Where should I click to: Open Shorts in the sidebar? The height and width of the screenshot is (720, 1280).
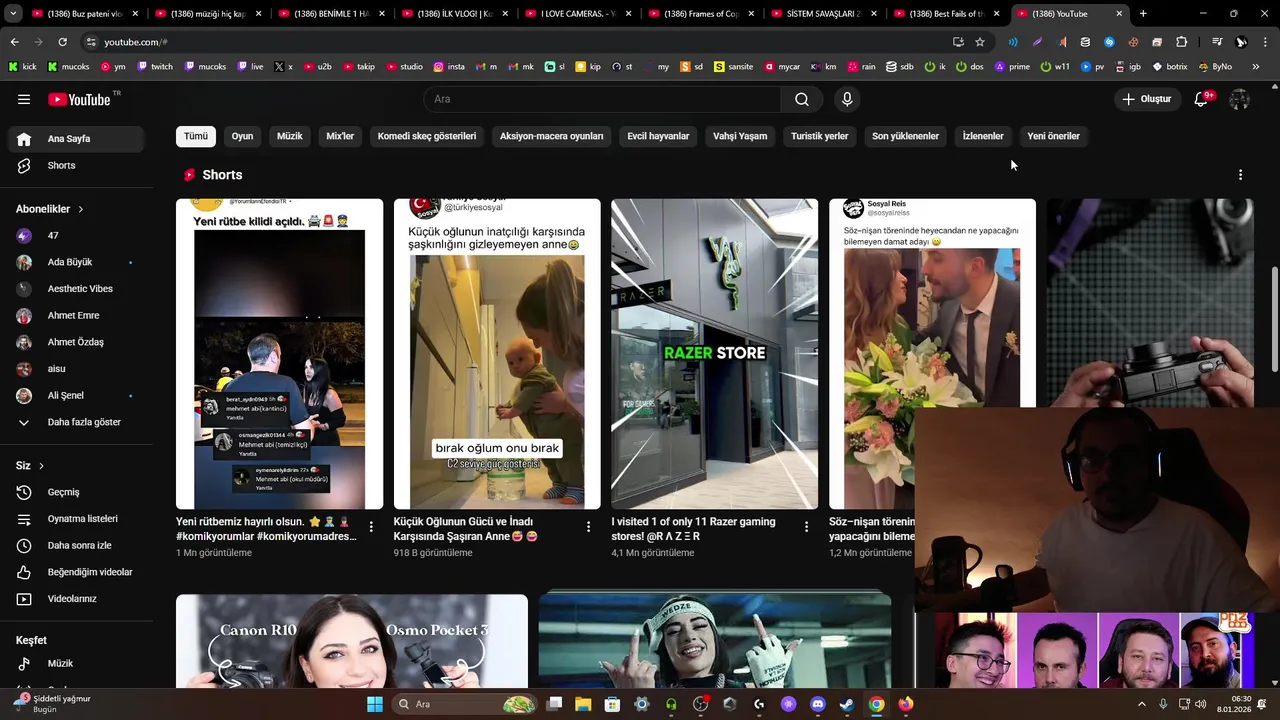tap(76, 165)
